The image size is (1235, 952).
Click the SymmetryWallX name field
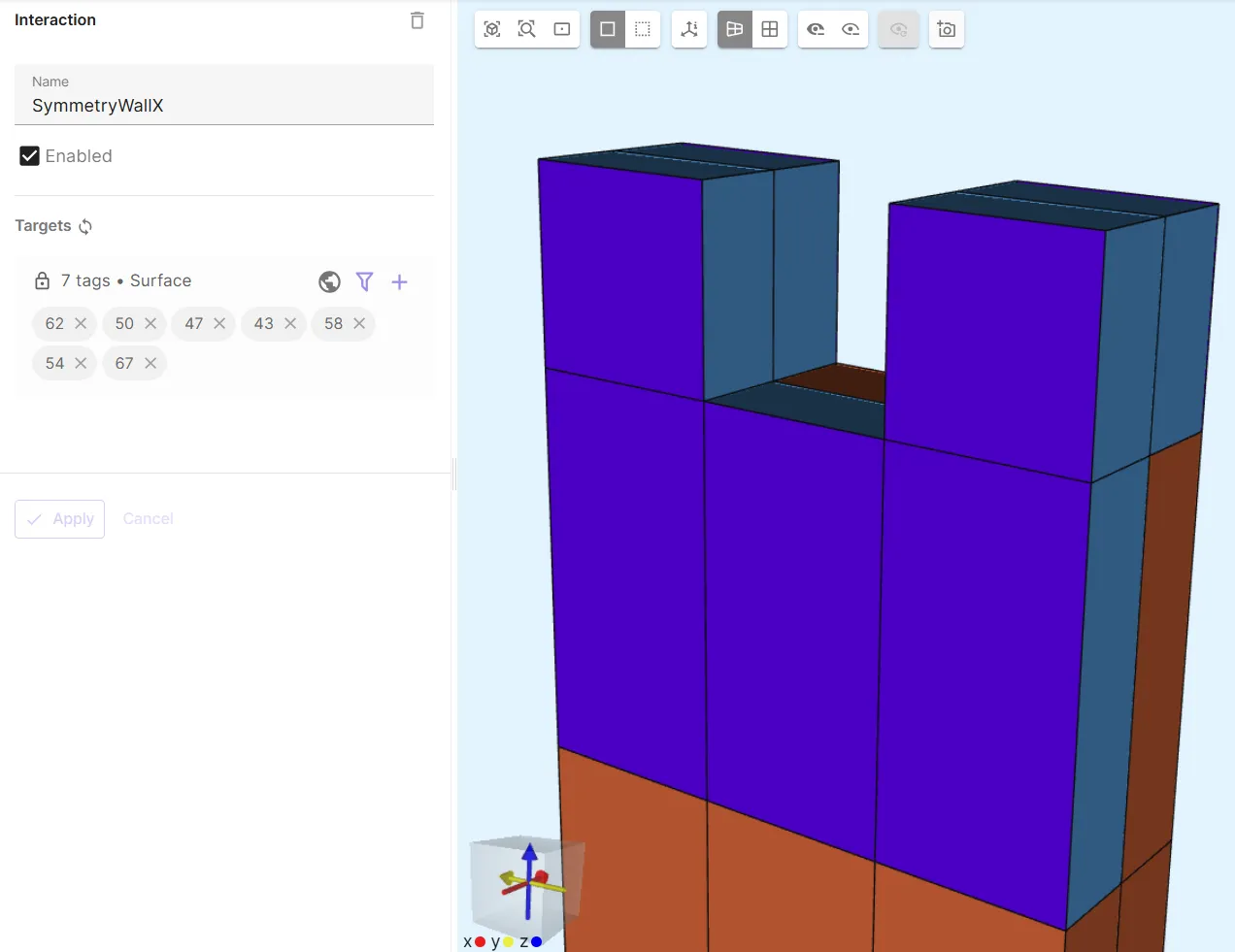(223, 105)
